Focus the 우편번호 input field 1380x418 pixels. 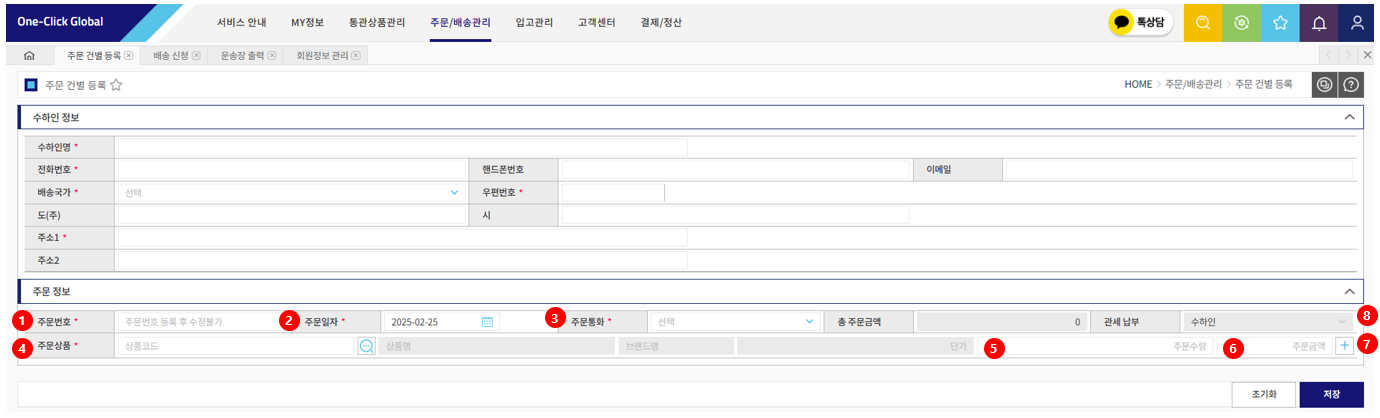tap(613, 192)
